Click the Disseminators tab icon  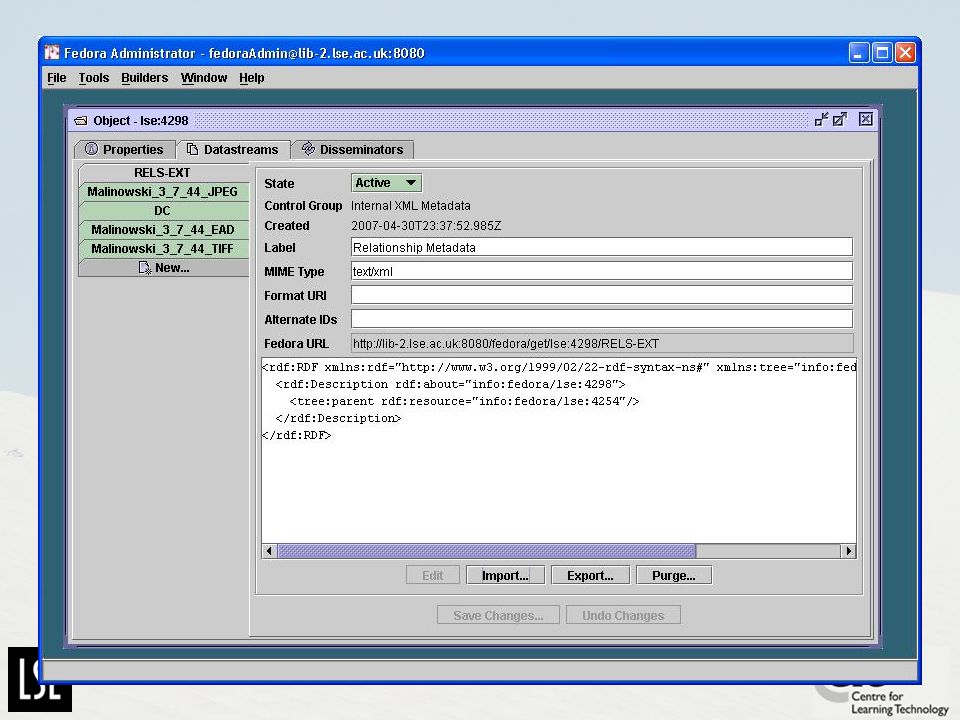click(x=308, y=149)
